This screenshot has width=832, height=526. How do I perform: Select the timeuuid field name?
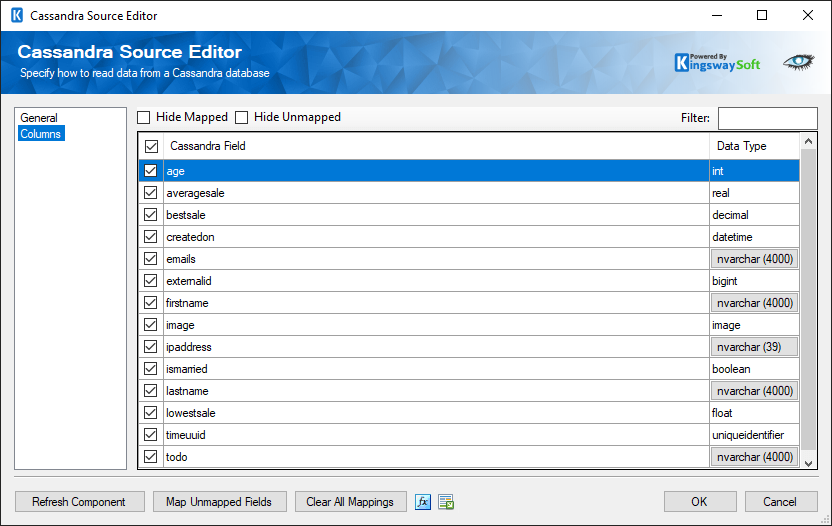(185, 435)
